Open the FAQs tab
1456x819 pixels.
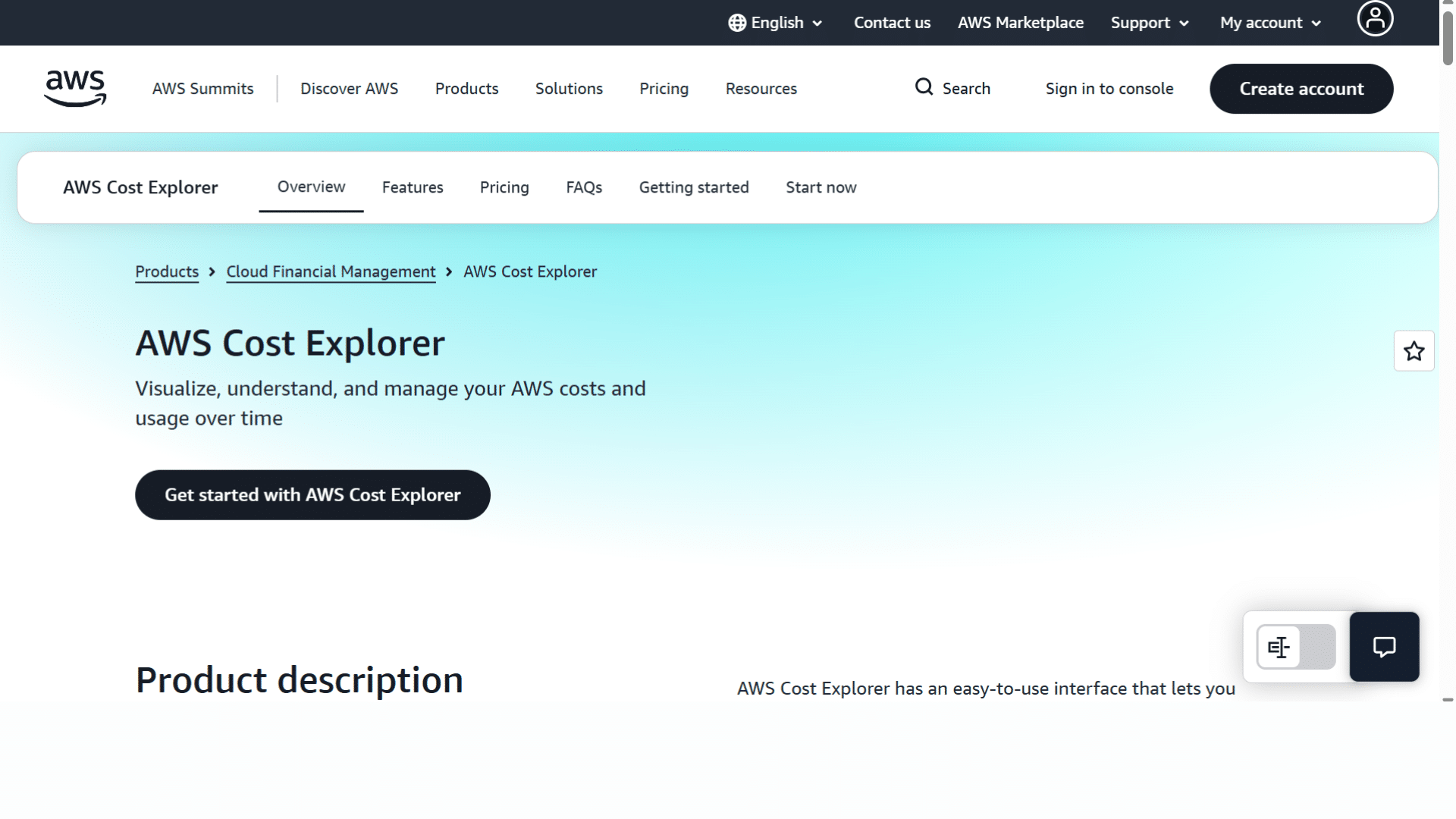[x=584, y=187]
